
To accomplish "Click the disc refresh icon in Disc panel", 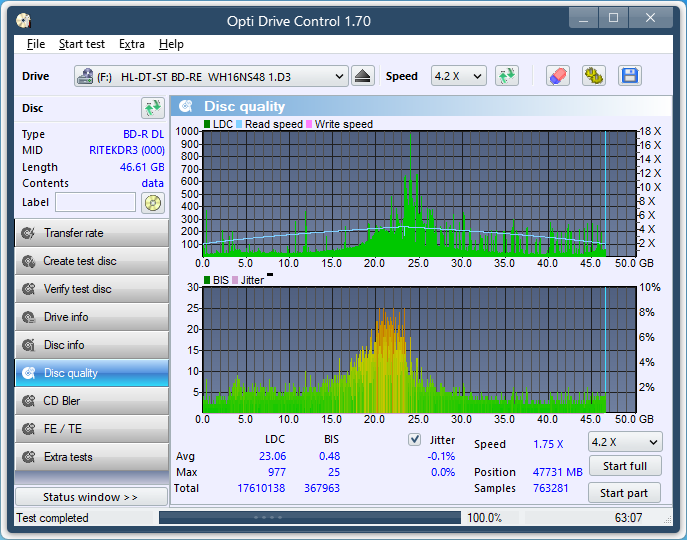I will (152, 108).
